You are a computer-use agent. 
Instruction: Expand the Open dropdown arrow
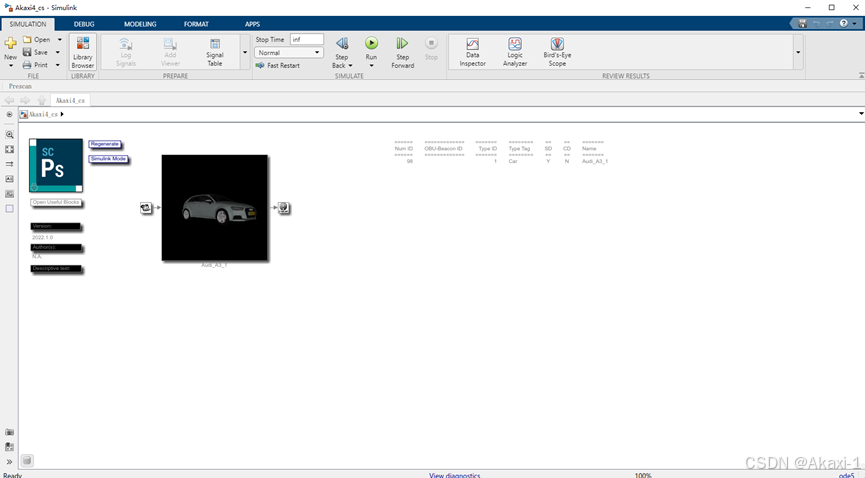(x=60, y=40)
